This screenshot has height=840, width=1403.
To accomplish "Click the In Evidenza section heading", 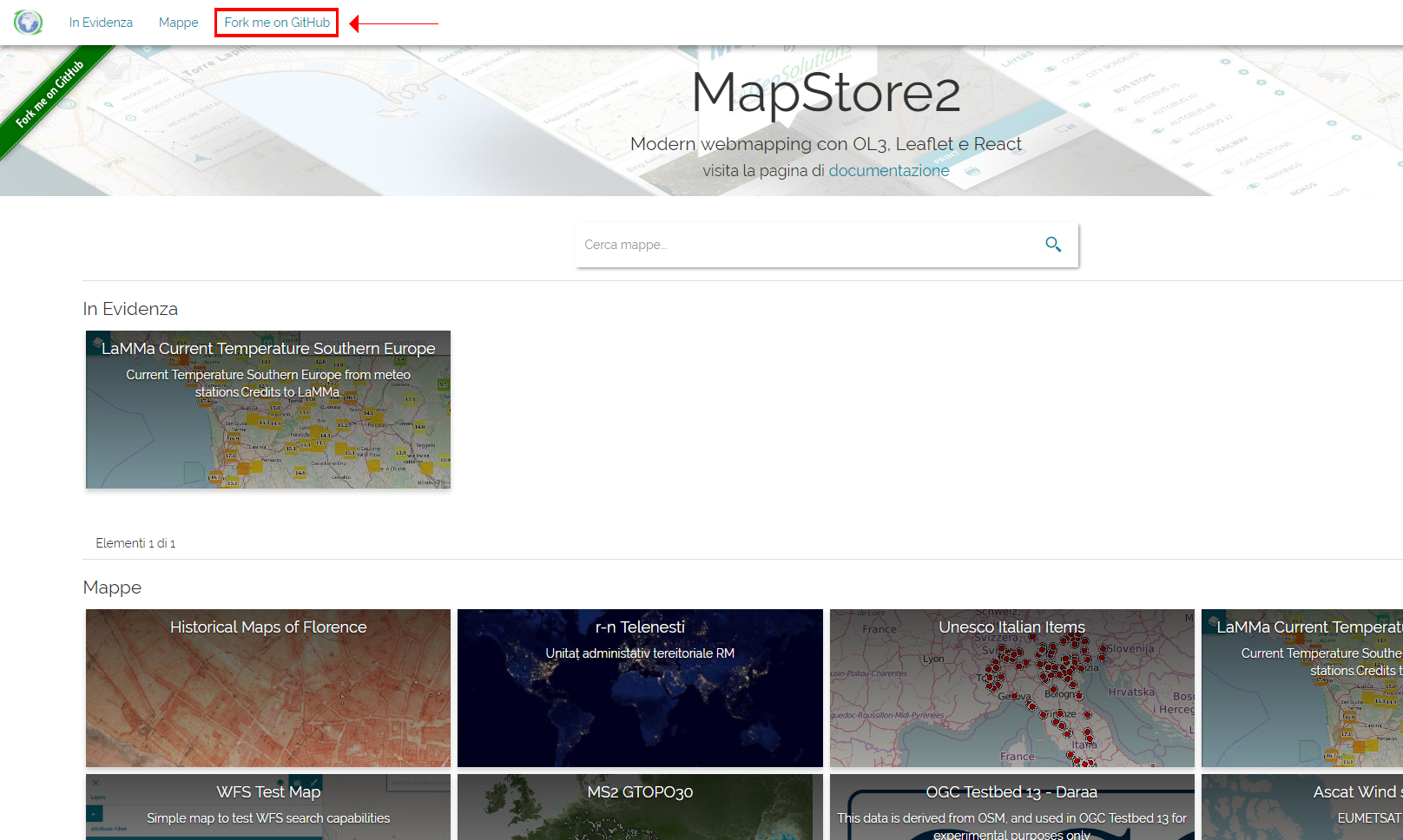I will coord(130,309).
